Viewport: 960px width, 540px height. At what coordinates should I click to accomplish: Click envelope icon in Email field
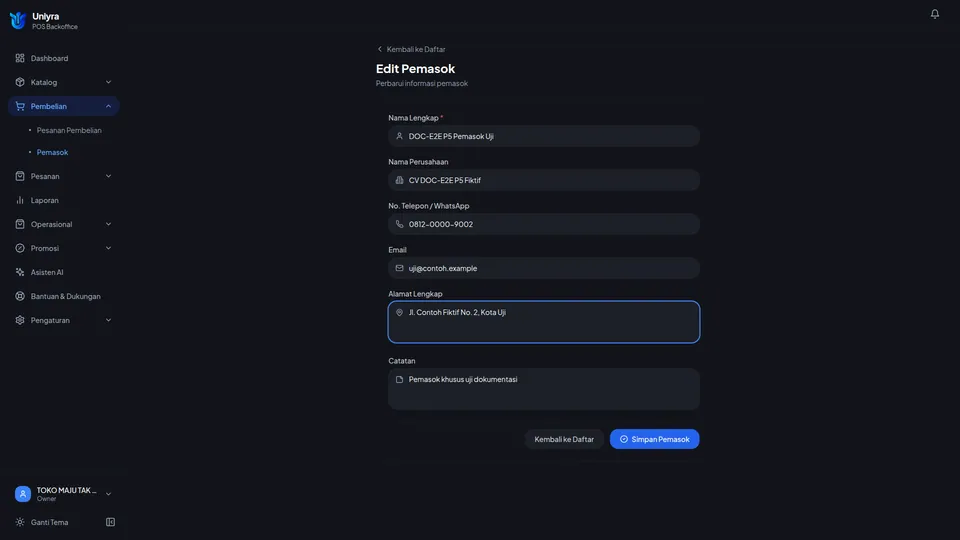pyautogui.click(x=399, y=268)
